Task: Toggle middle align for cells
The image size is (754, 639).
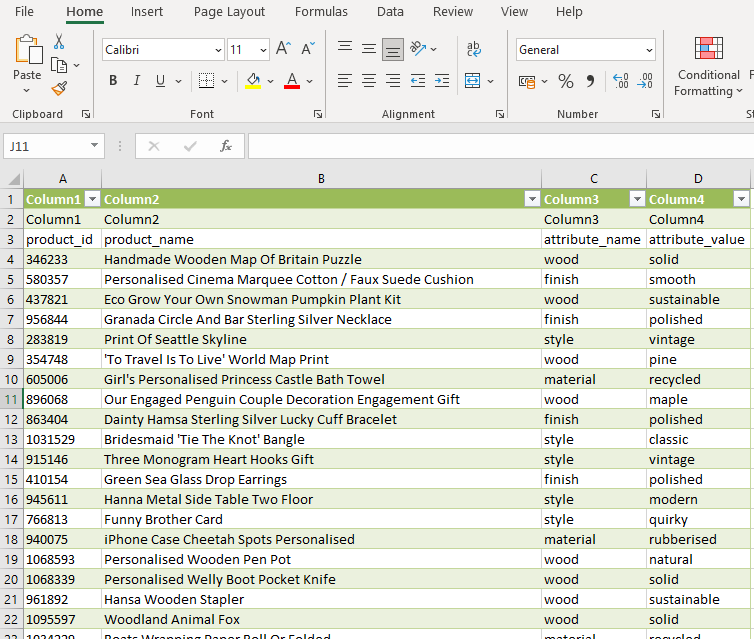Action: (x=369, y=49)
